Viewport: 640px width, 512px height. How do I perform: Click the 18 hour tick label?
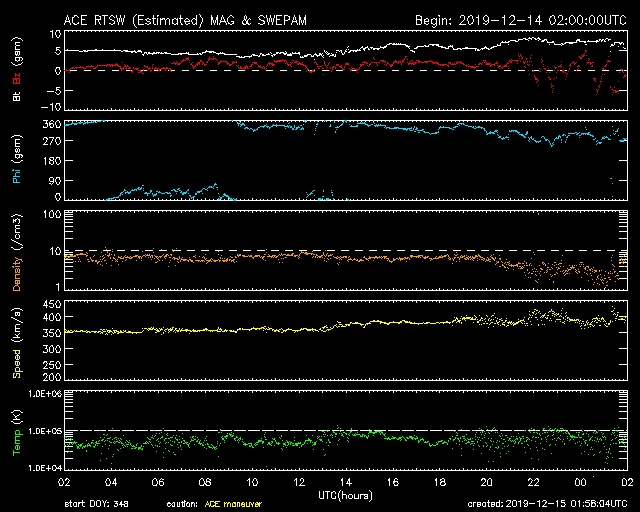pyautogui.click(x=440, y=483)
